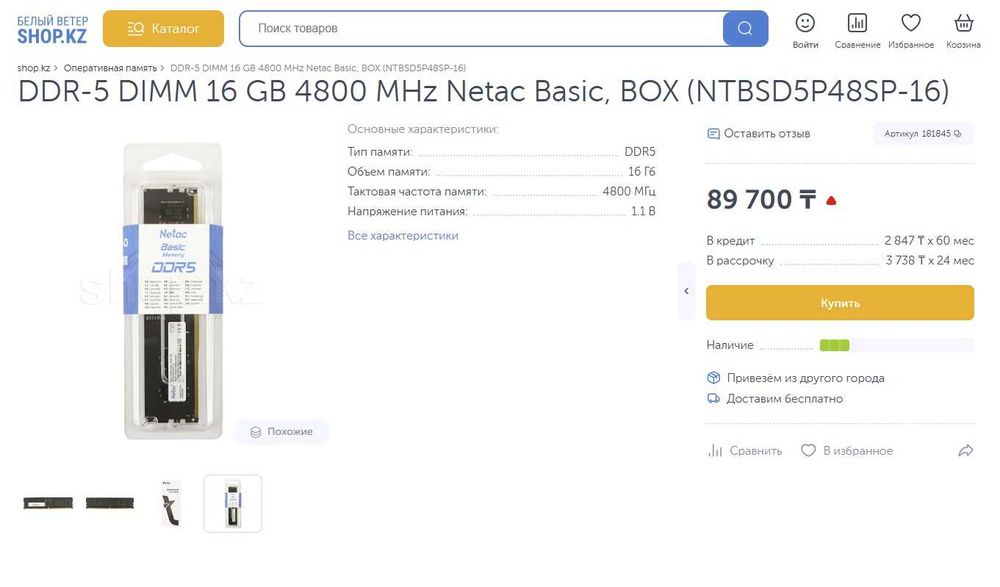Open Похожие similar products button

coord(281,432)
